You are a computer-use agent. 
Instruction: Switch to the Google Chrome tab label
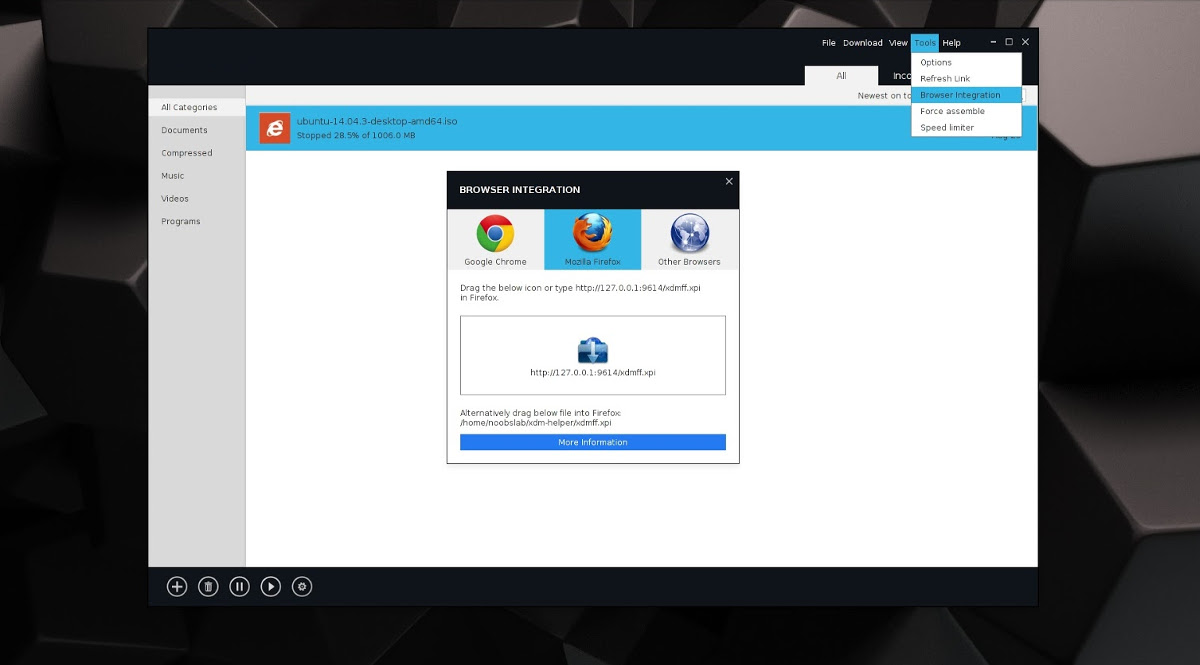pos(495,262)
